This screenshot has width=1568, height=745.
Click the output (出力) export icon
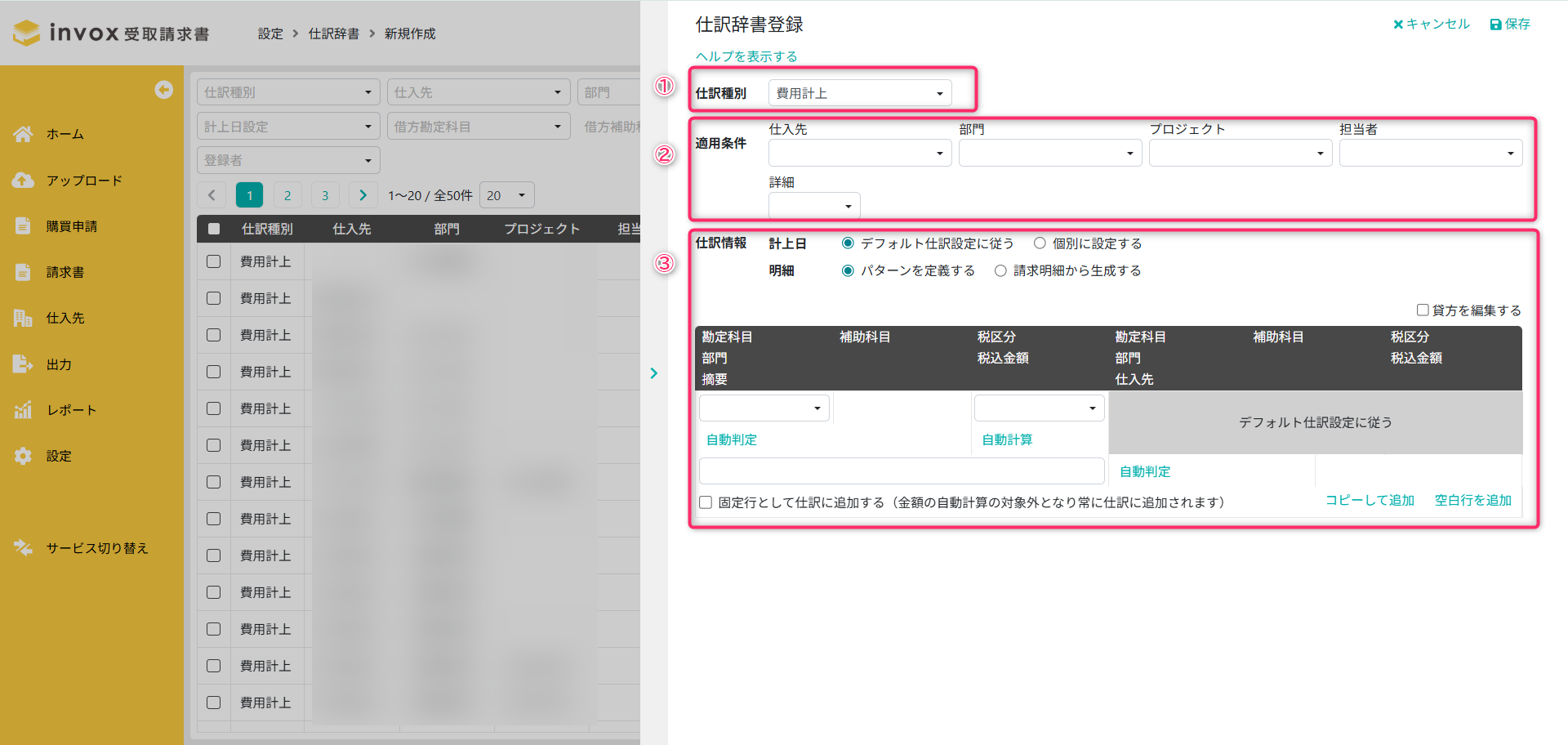pos(23,364)
